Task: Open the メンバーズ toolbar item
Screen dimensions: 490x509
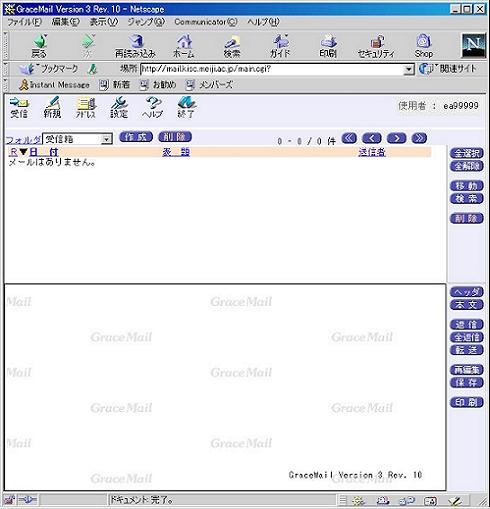Action: click(209, 85)
